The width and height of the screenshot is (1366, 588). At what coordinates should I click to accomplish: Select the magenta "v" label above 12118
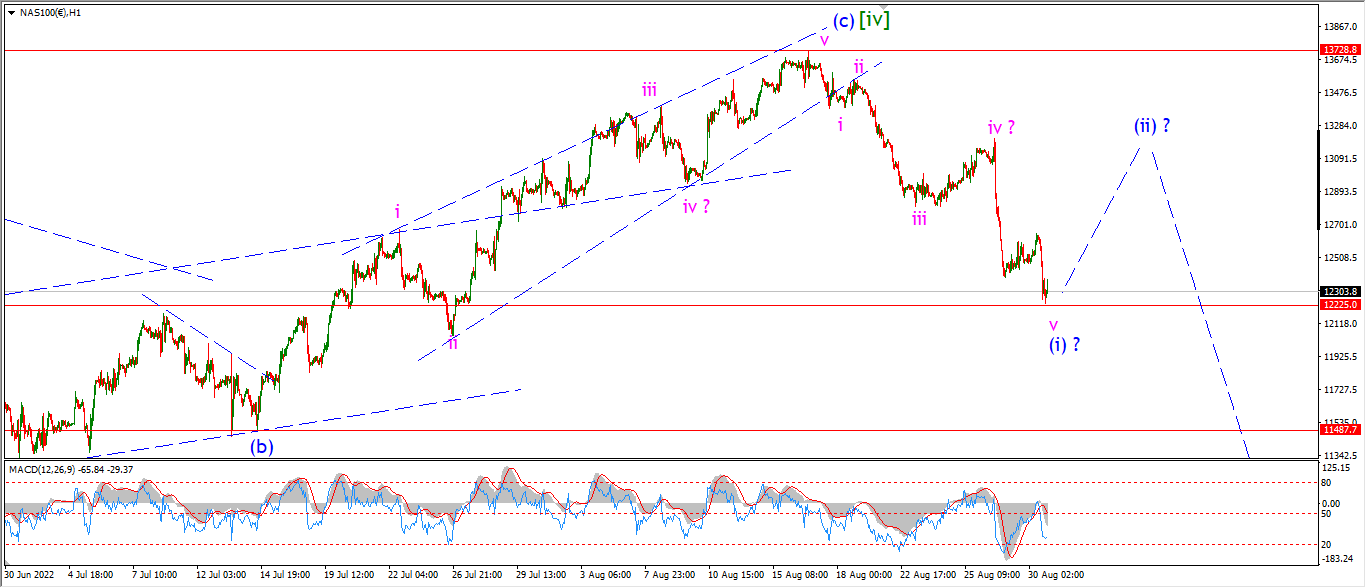1053,325
